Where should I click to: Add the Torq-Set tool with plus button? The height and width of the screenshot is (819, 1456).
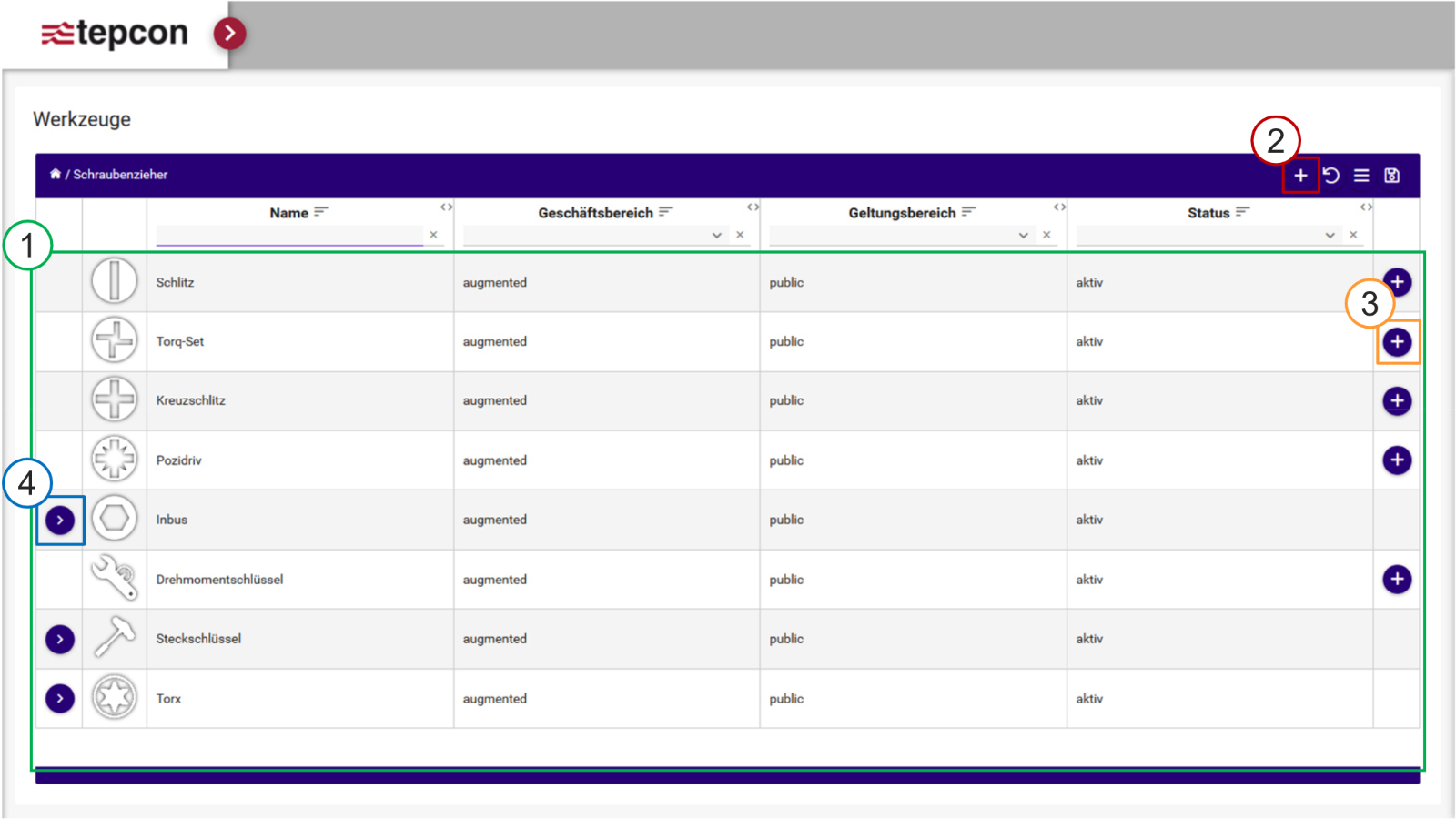pyautogui.click(x=1397, y=342)
